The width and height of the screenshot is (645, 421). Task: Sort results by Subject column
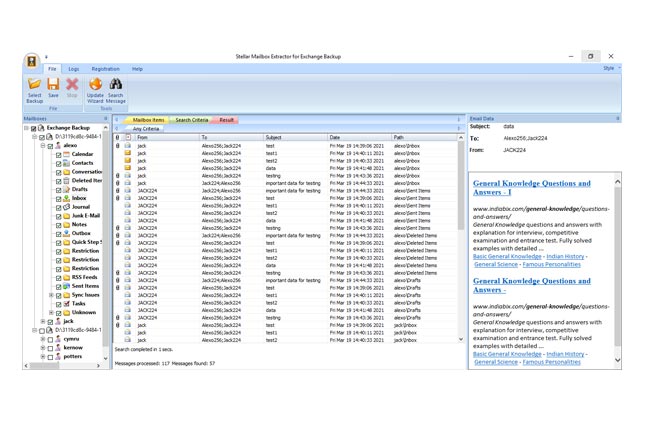[295, 137]
